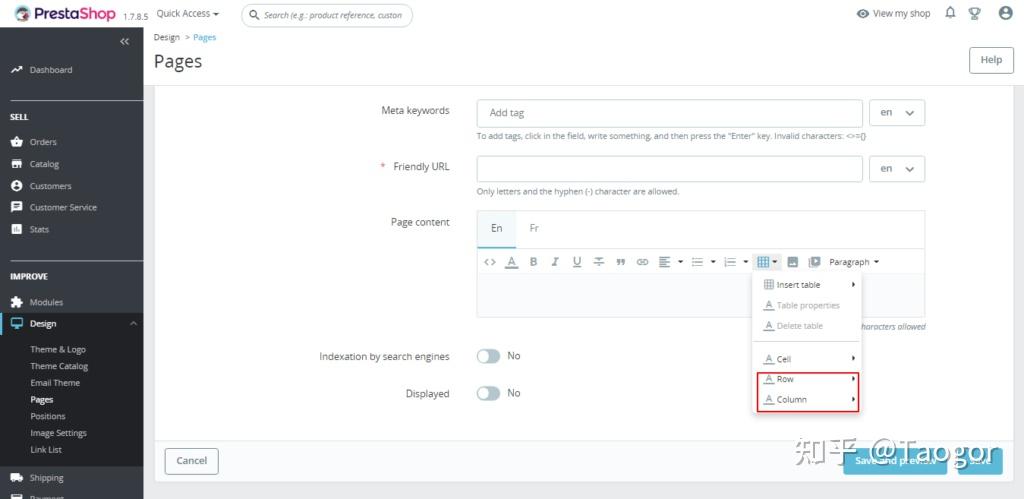1024x499 pixels.
Task: Open Link List submenu link
Action: coord(46,449)
